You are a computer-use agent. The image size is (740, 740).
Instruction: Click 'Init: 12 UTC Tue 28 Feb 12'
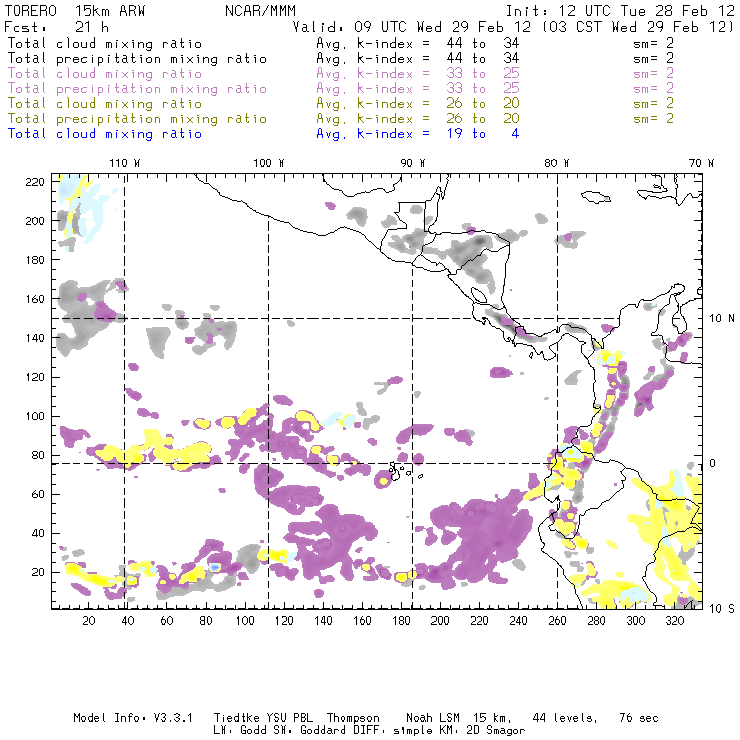pyautogui.click(x=620, y=11)
